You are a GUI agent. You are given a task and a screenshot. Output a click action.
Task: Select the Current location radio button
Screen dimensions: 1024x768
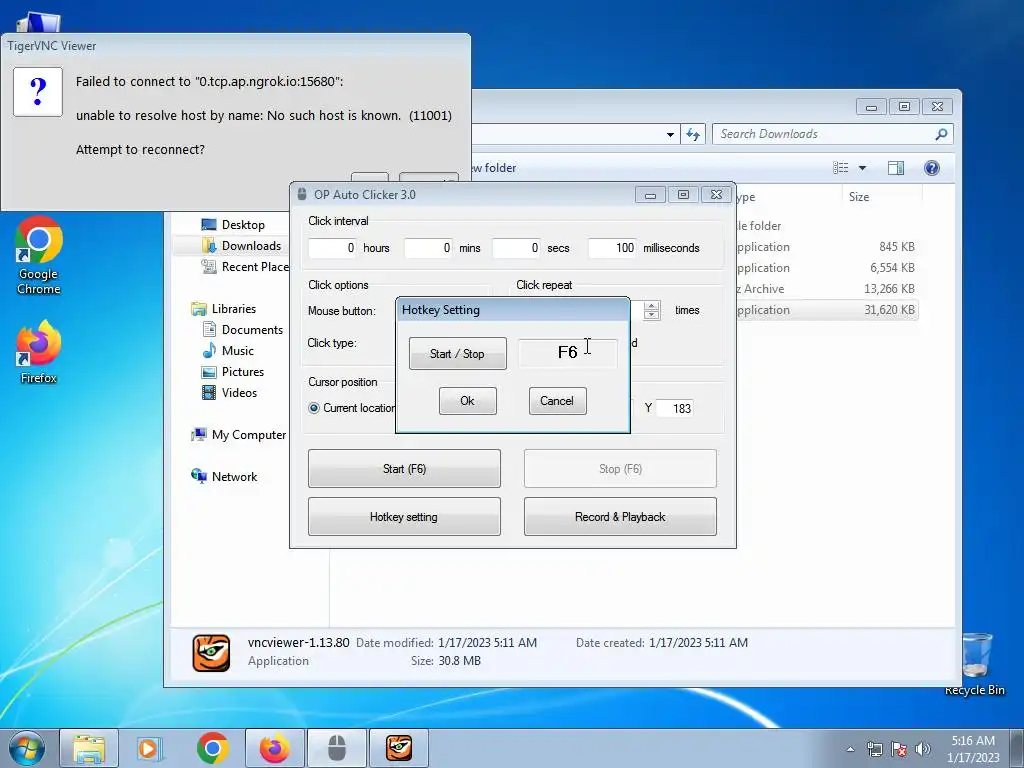[x=314, y=408]
